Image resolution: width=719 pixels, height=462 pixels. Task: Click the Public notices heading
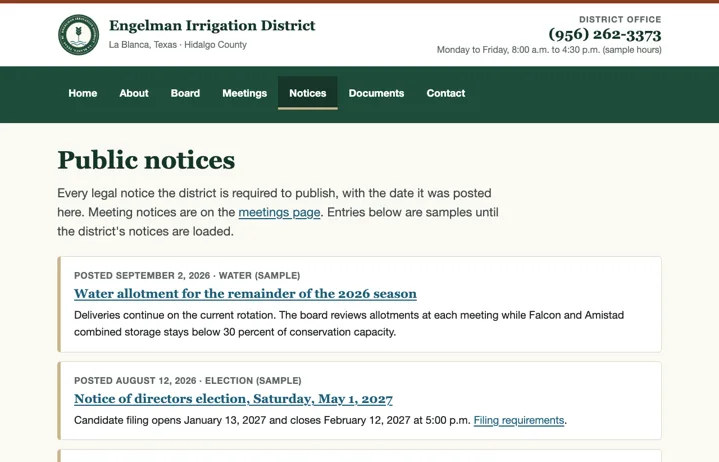(x=146, y=160)
